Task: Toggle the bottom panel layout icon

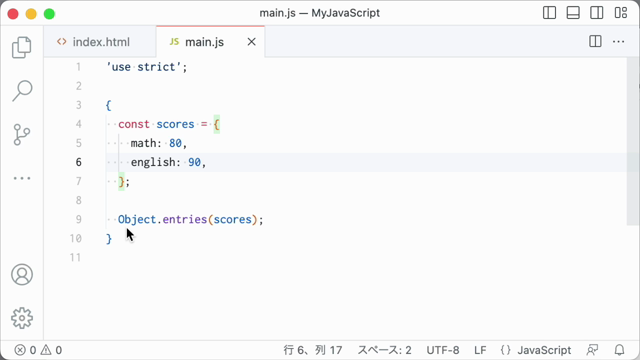Action: click(573, 13)
